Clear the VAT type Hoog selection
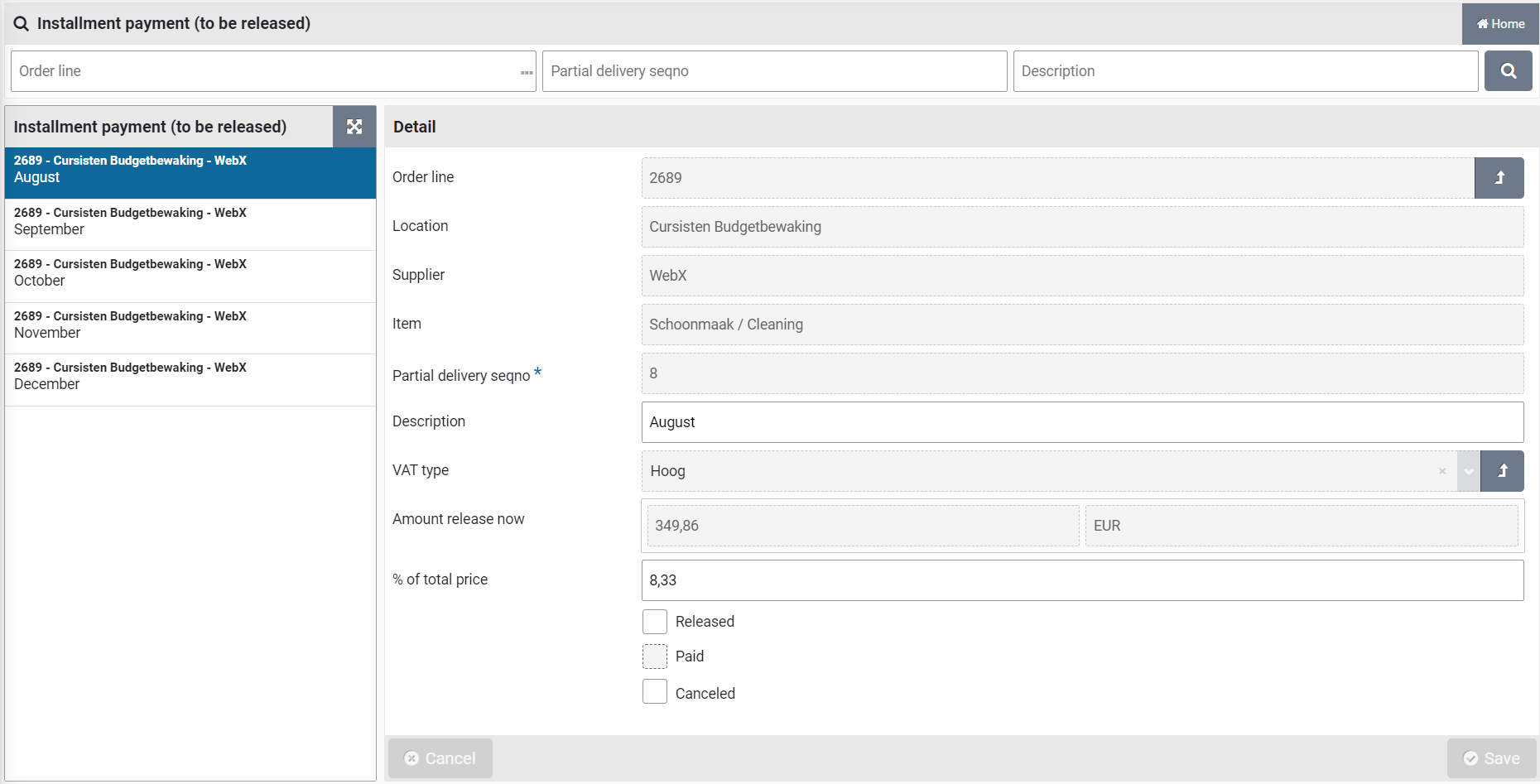Screen dimensions: 1540x784 pyautogui.click(x=1442, y=471)
